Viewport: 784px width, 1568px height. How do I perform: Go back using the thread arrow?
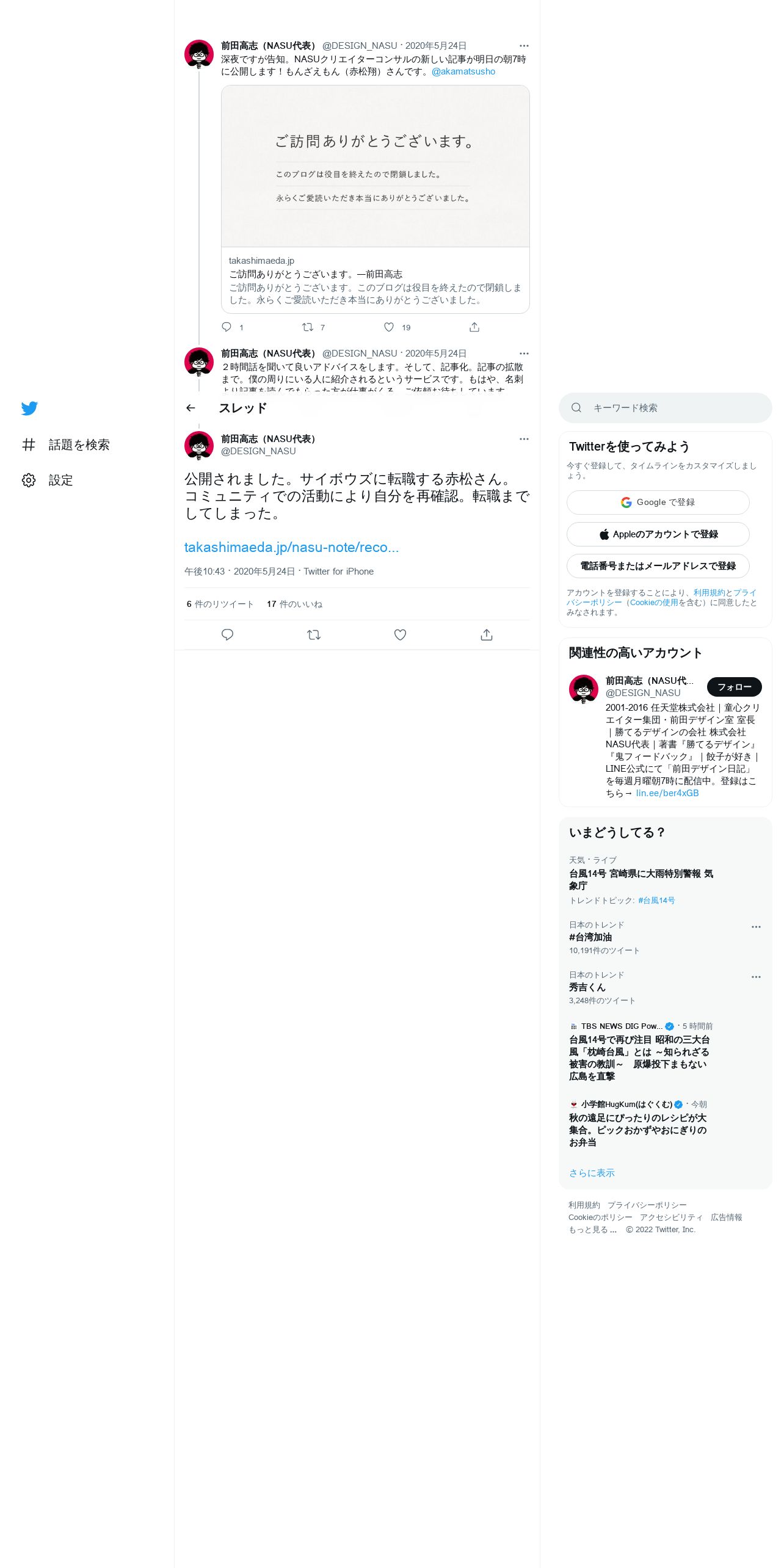coord(191,408)
